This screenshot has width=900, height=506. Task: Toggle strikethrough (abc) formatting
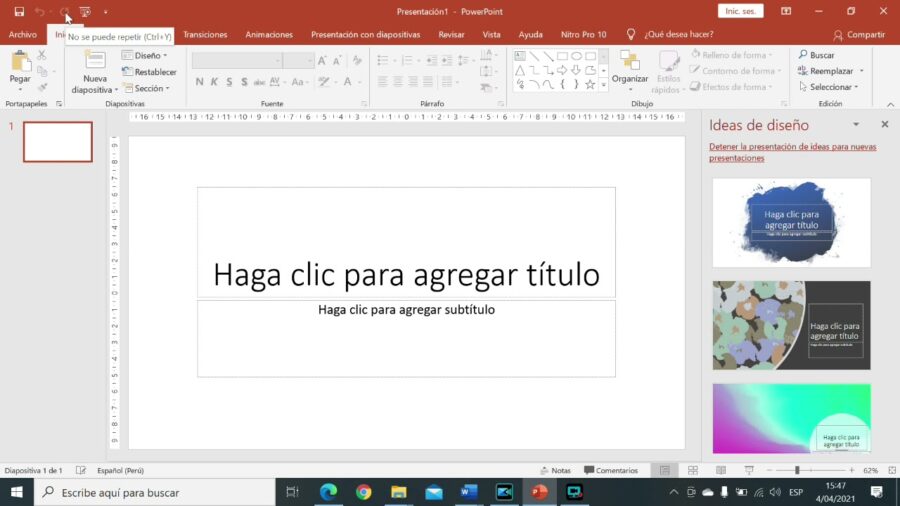259,82
